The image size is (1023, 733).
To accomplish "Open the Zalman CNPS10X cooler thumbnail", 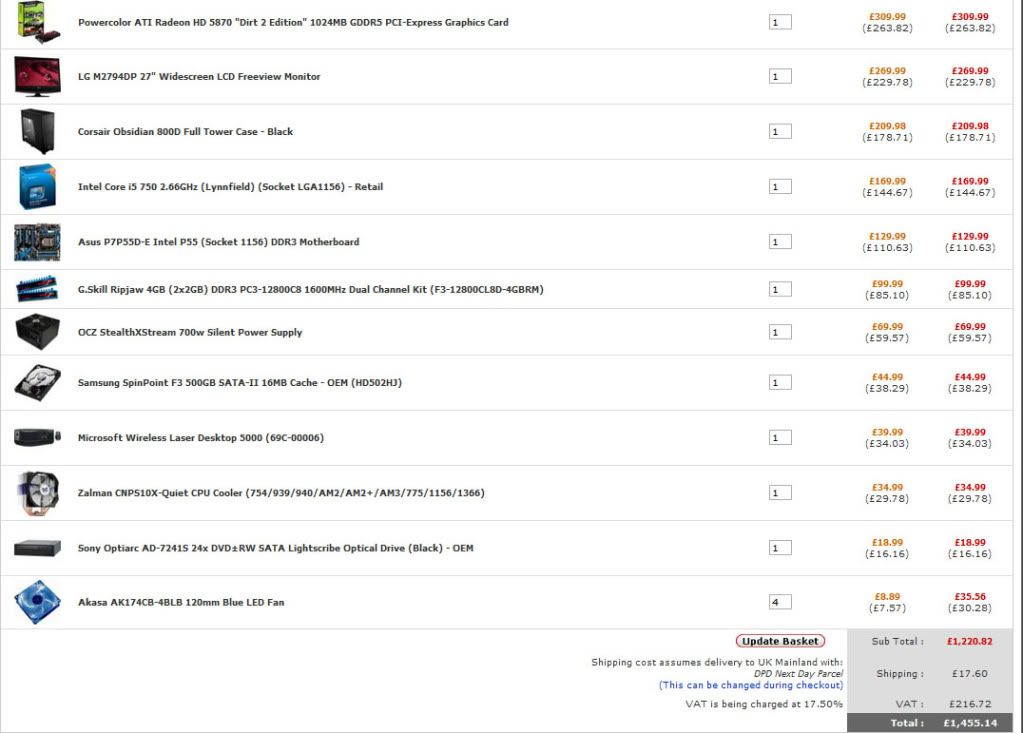I will click(x=38, y=493).
